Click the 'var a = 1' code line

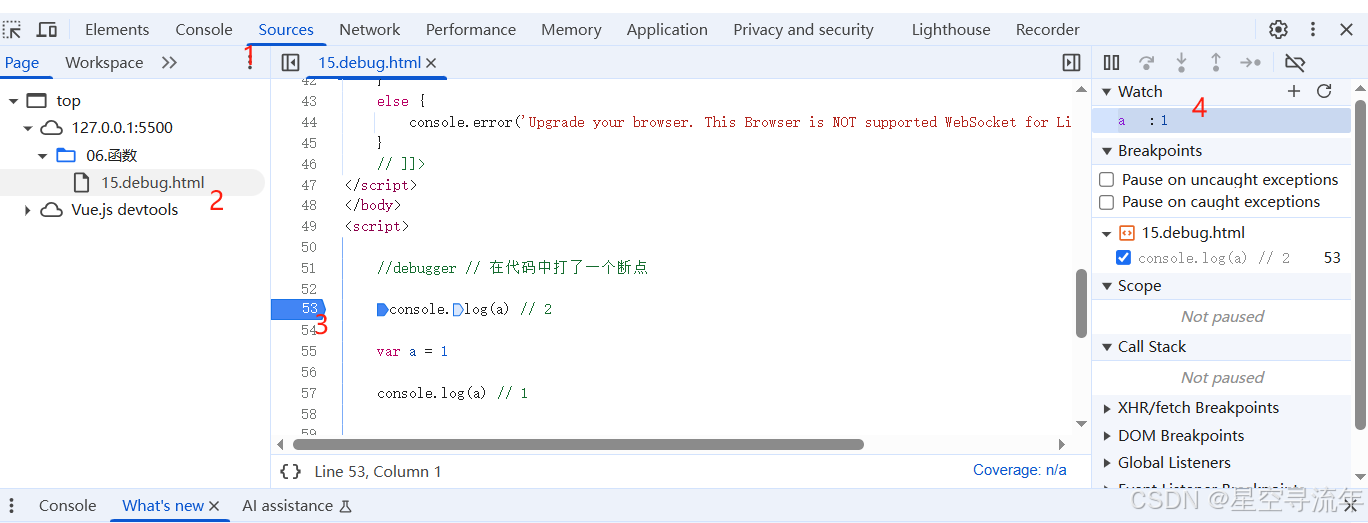click(412, 351)
